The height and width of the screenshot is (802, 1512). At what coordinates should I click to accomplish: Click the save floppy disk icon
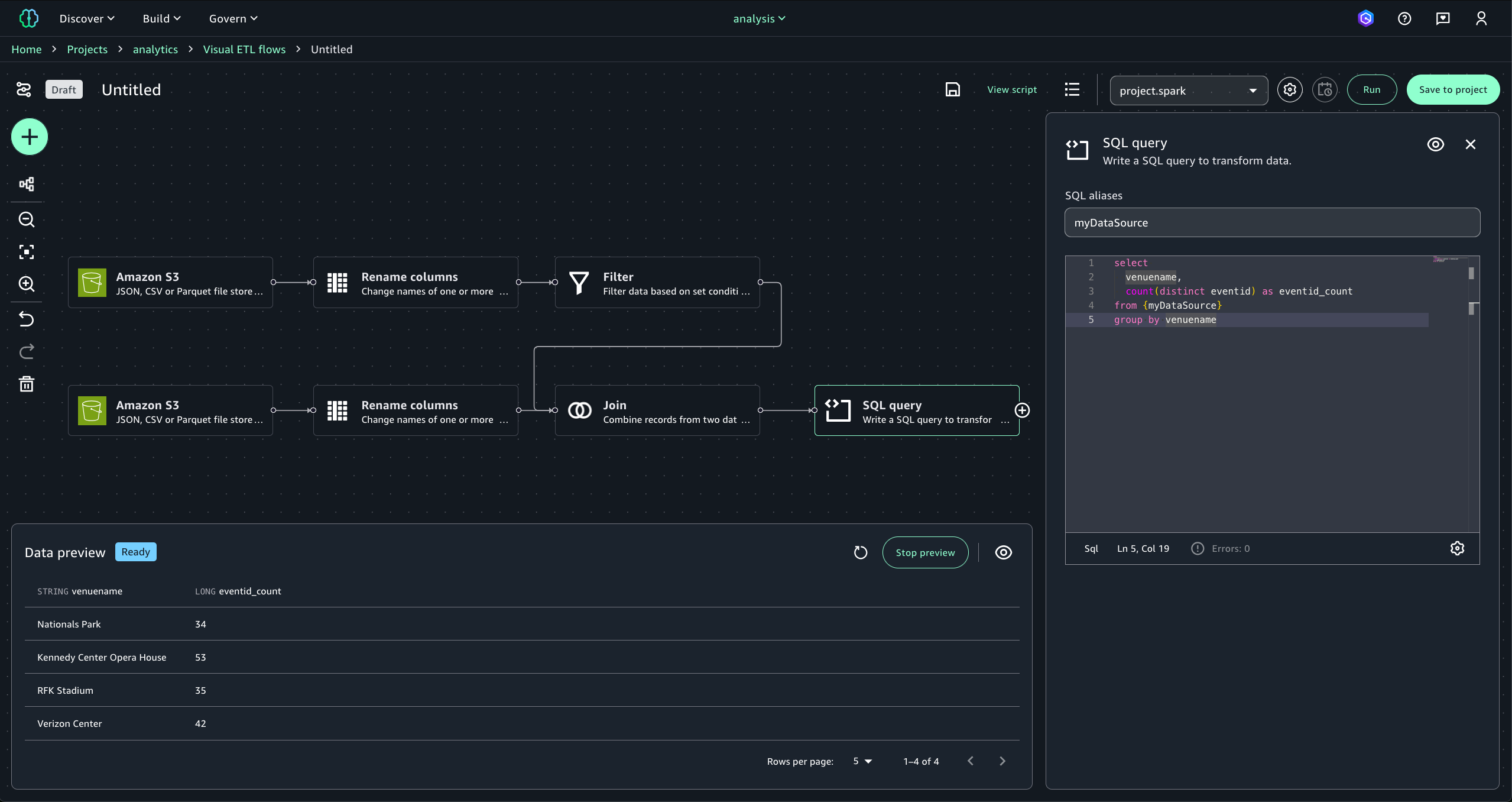(x=952, y=90)
